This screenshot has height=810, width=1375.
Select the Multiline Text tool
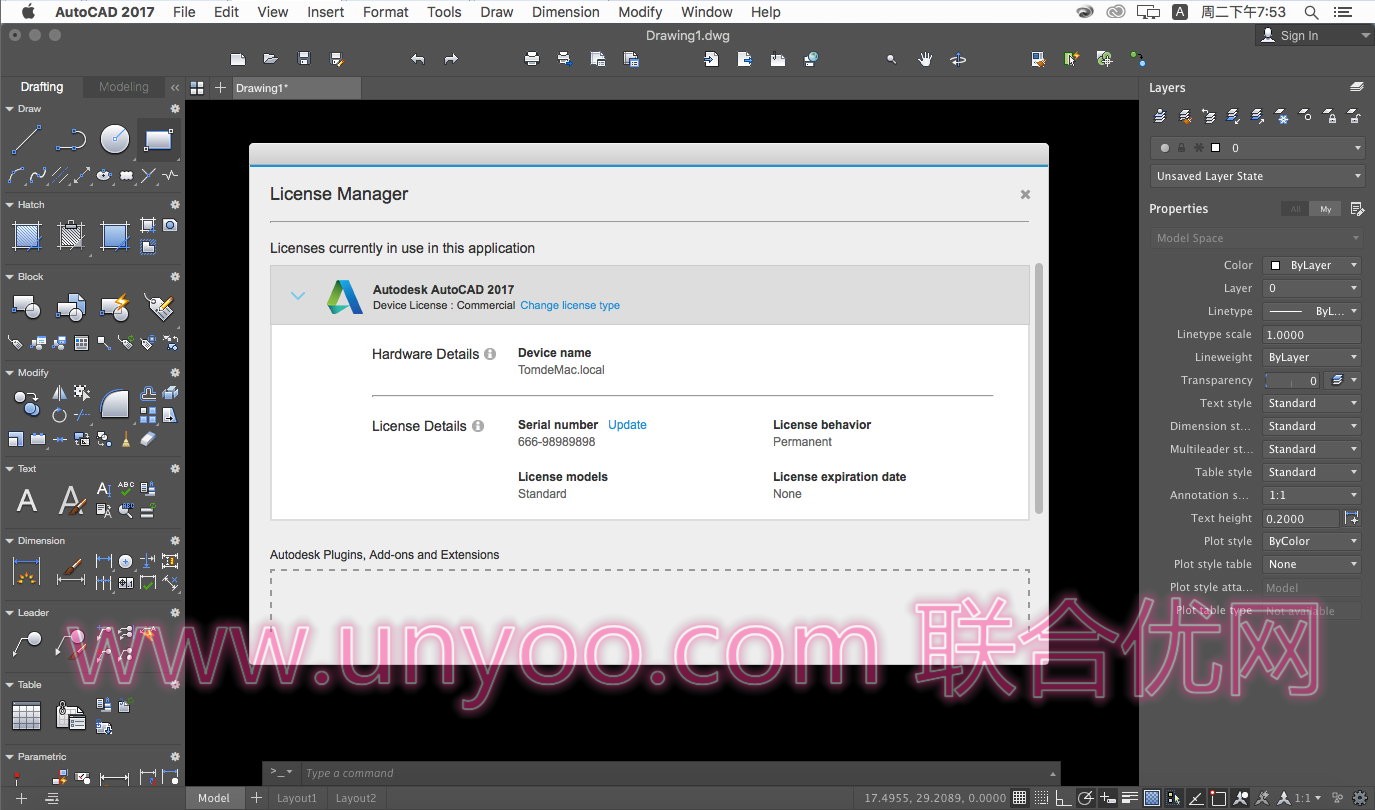pos(27,500)
